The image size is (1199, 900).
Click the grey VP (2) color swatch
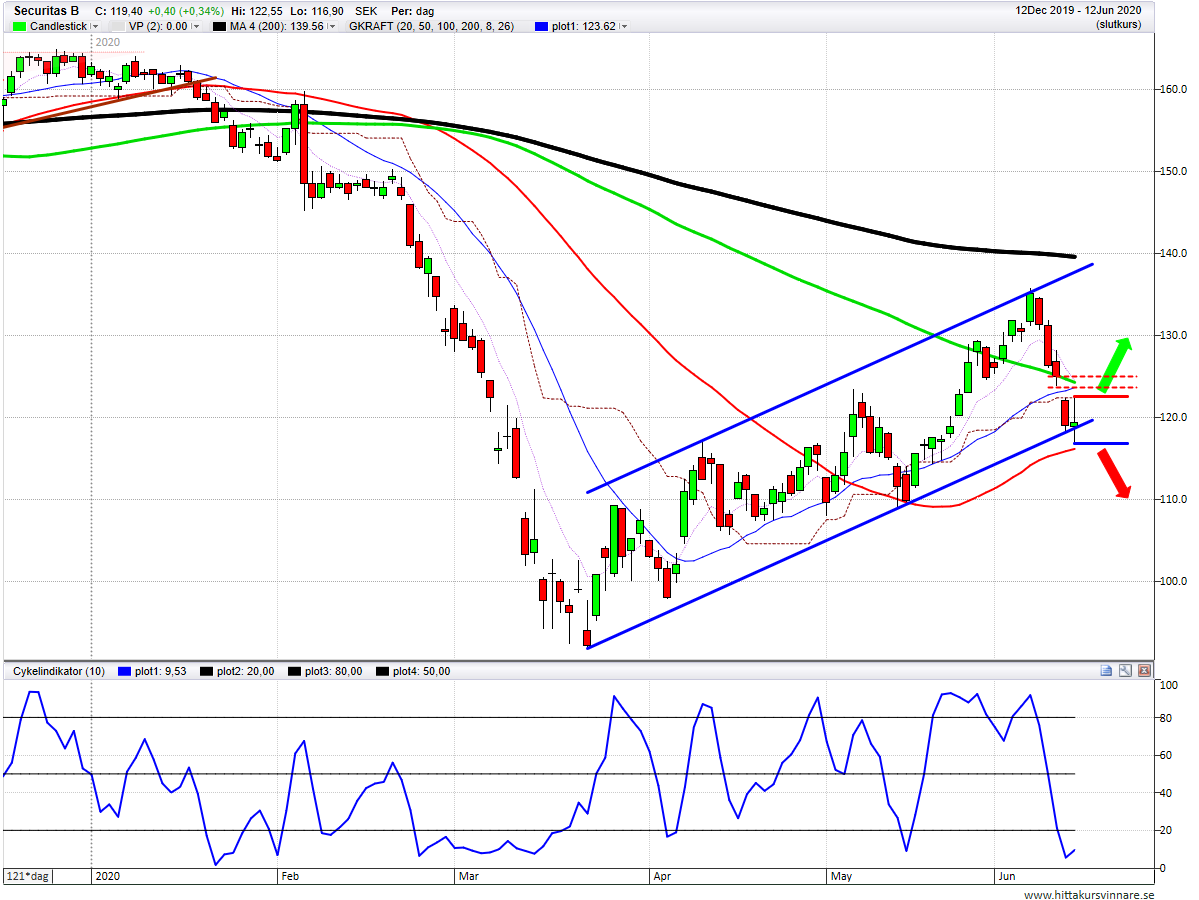click(x=117, y=26)
